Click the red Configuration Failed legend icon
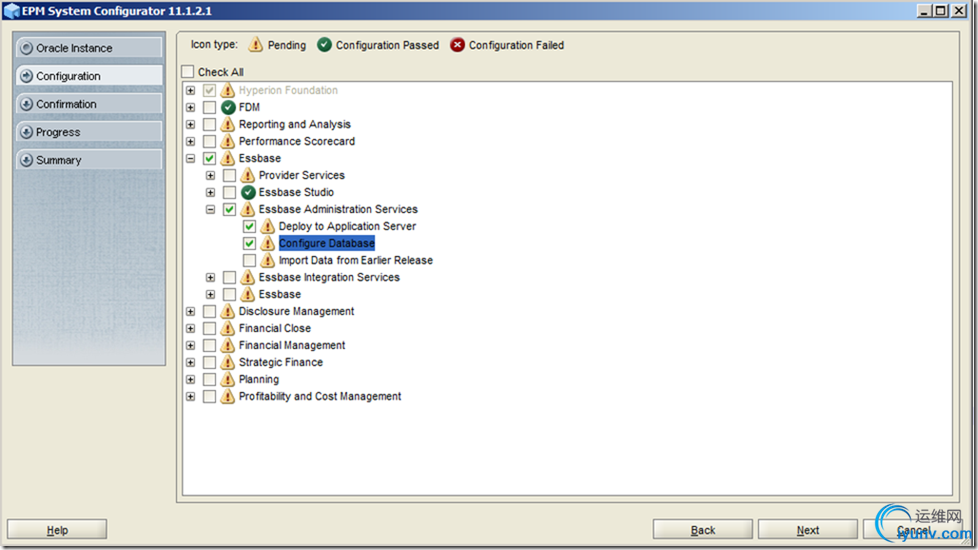The height and width of the screenshot is (550, 978). pos(458,45)
